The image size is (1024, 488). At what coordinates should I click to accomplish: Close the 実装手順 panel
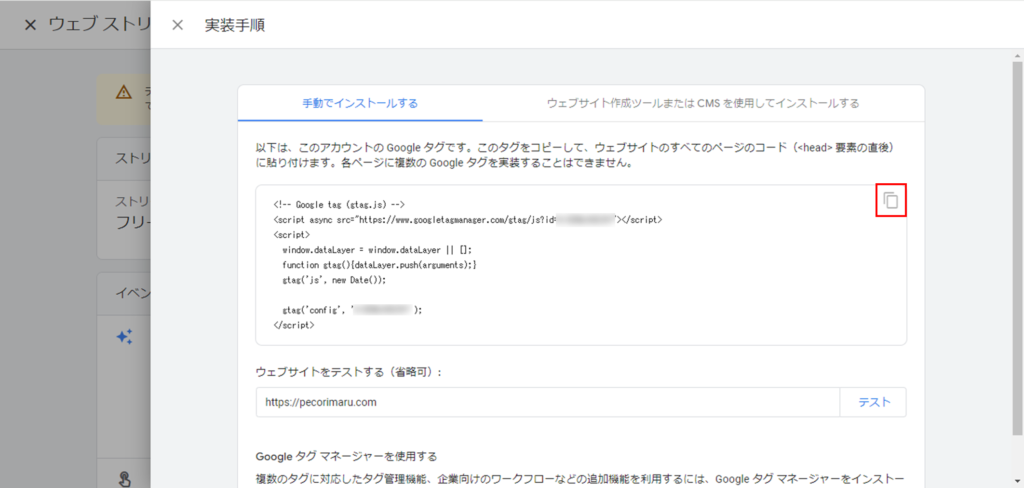tap(177, 25)
